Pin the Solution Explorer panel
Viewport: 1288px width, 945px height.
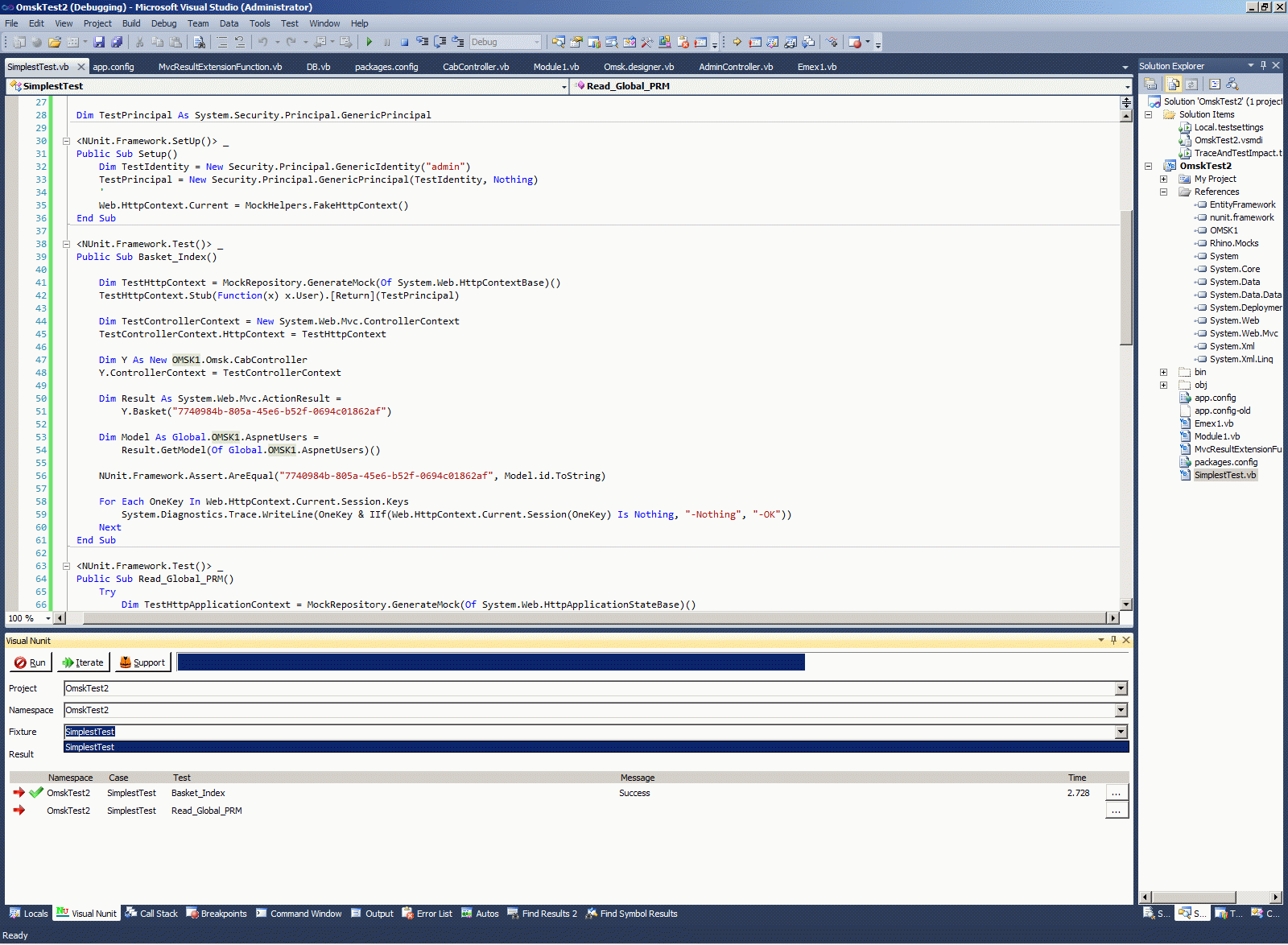(1263, 65)
